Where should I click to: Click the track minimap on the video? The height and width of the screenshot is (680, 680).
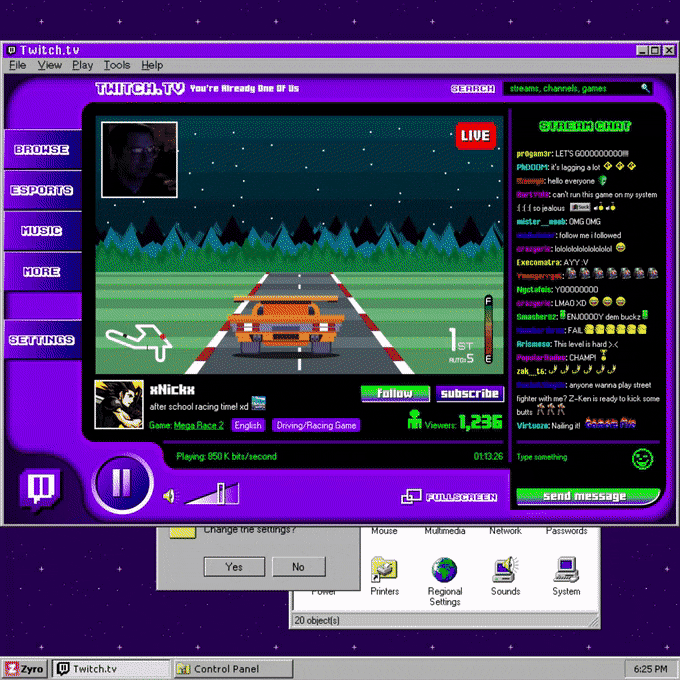pos(139,342)
